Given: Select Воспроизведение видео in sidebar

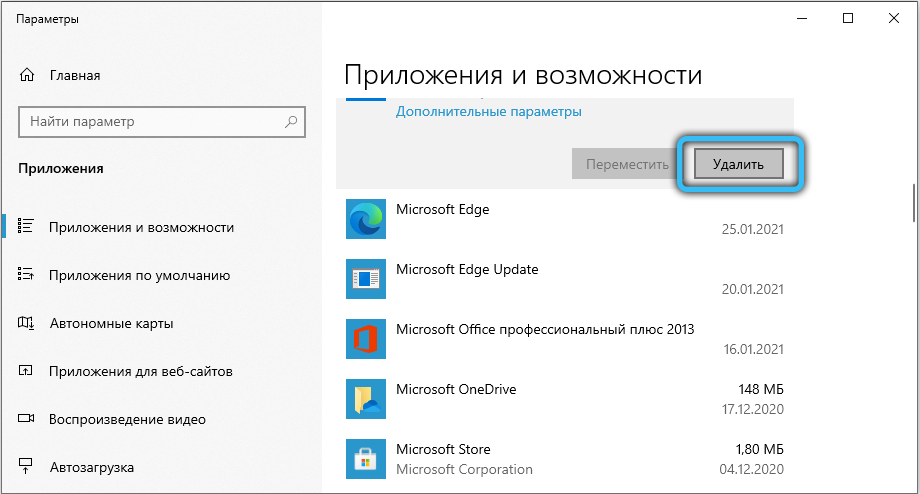Looking at the screenshot, I should pyautogui.click(x=127, y=419).
